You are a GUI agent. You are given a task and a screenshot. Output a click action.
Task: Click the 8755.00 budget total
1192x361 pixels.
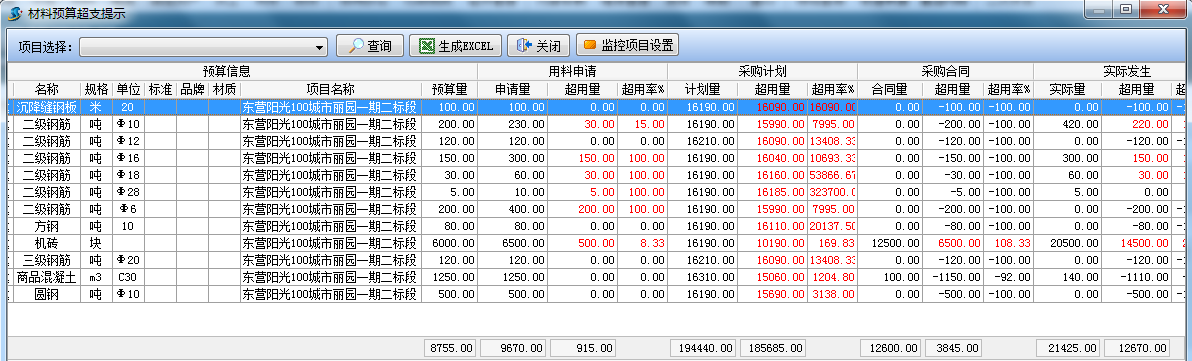(x=450, y=348)
